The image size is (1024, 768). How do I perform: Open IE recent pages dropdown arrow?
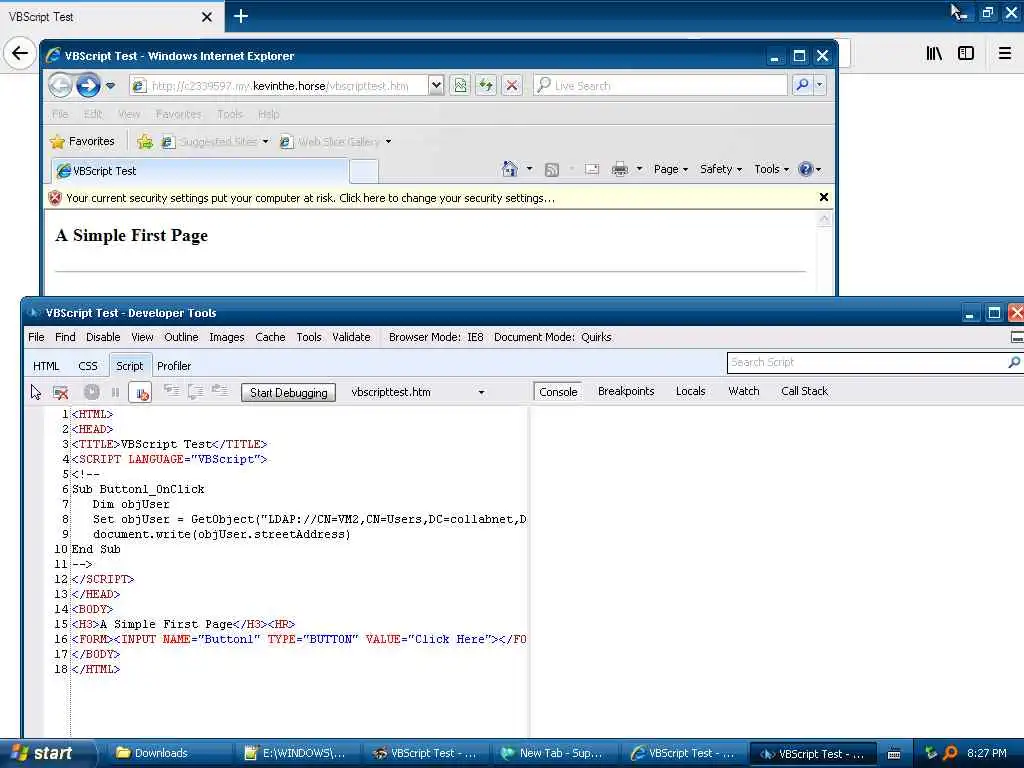click(110, 86)
